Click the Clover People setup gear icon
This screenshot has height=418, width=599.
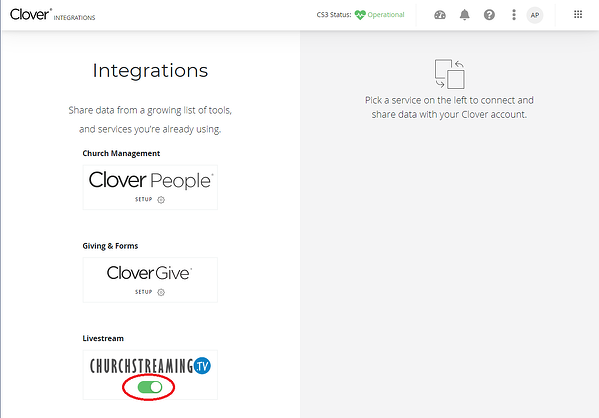161,200
